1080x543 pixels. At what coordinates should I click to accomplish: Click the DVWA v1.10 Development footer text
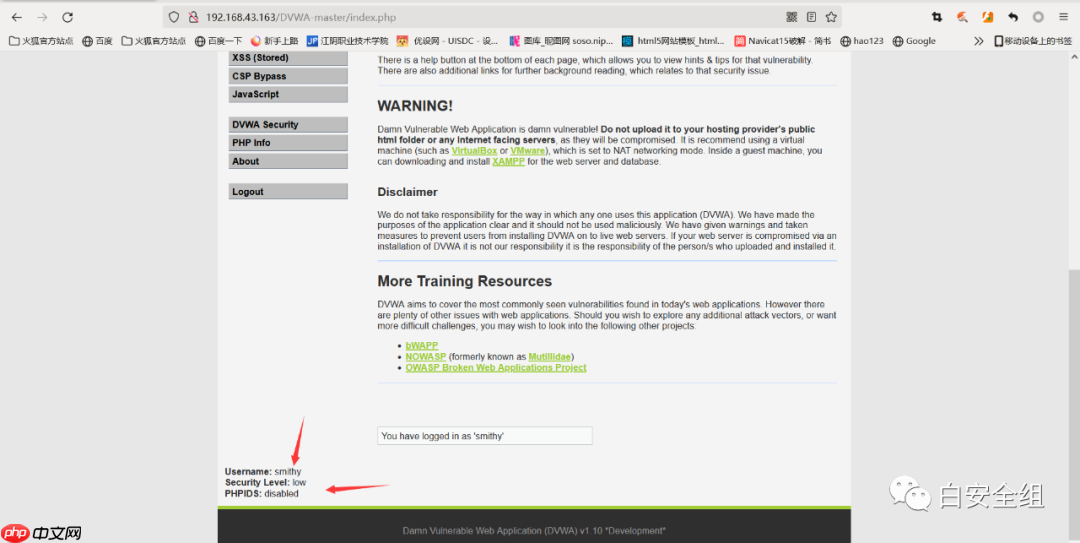[x=534, y=531]
